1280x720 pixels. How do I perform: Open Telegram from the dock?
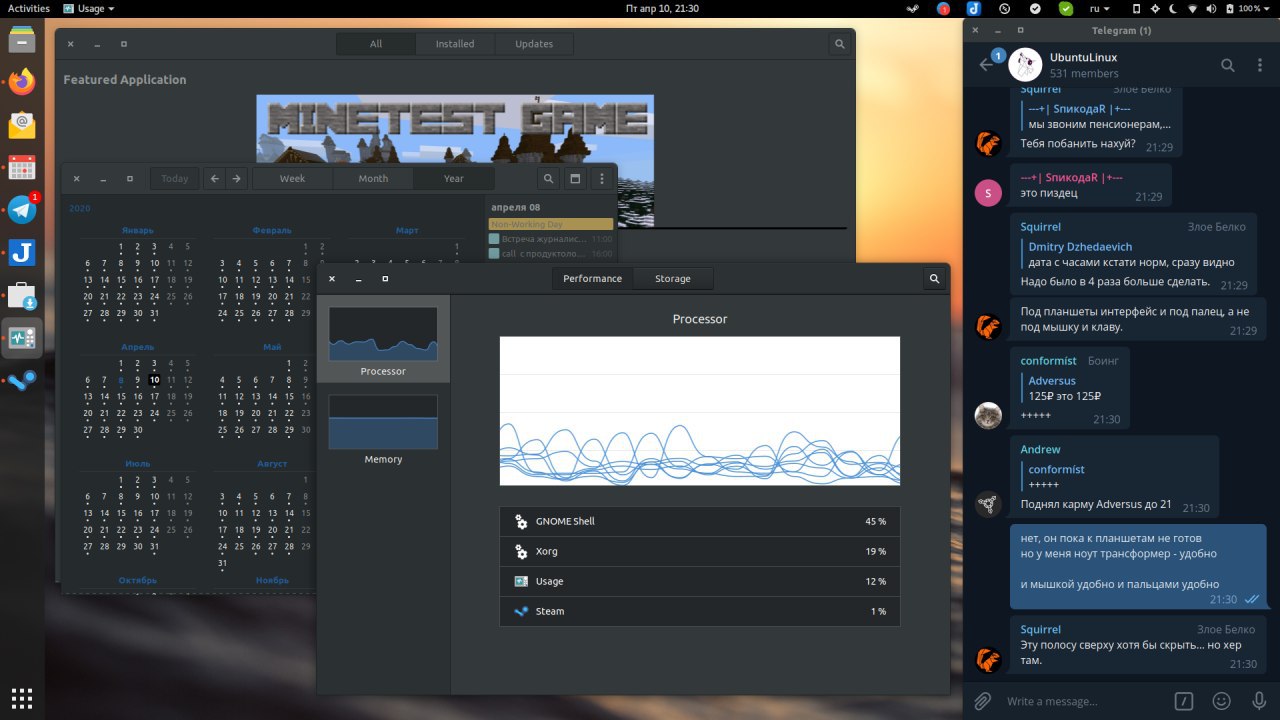point(22,209)
